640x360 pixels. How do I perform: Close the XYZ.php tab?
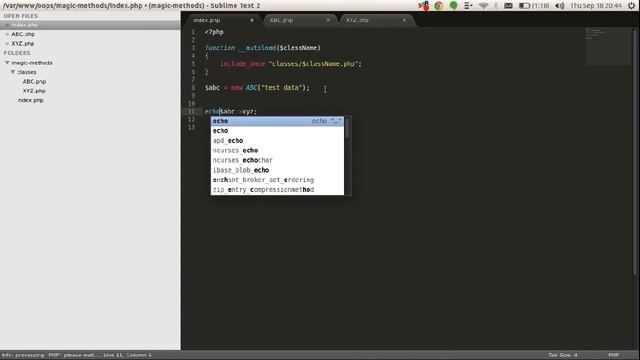click(404, 20)
